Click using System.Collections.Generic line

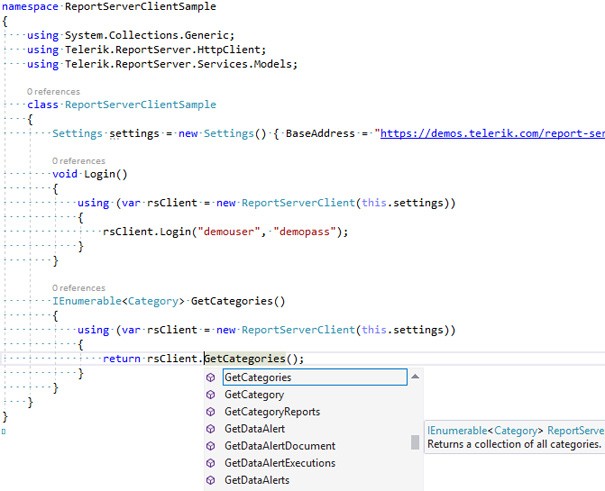click(x=130, y=35)
